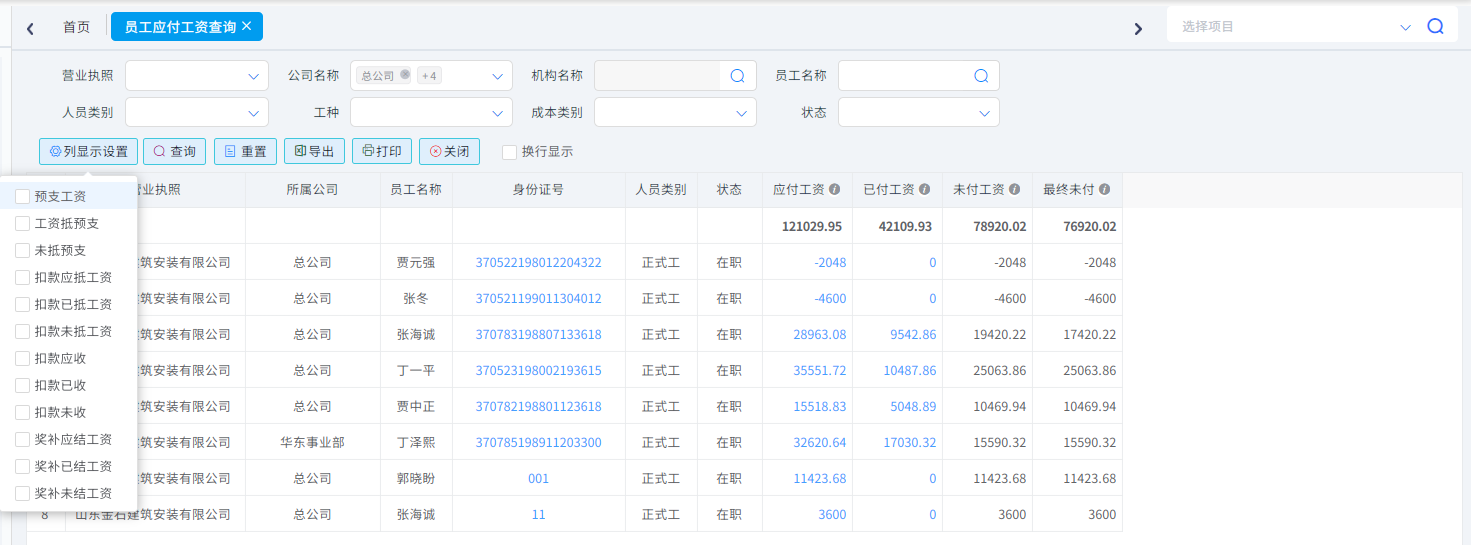Click 应付工资 value 28963.08

pyautogui.click(x=820, y=335)
